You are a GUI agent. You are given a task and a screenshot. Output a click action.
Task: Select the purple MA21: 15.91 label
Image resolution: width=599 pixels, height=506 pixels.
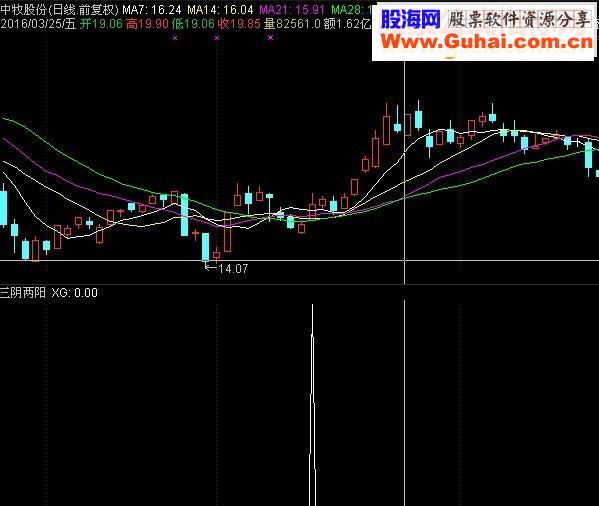coord(292,10)
